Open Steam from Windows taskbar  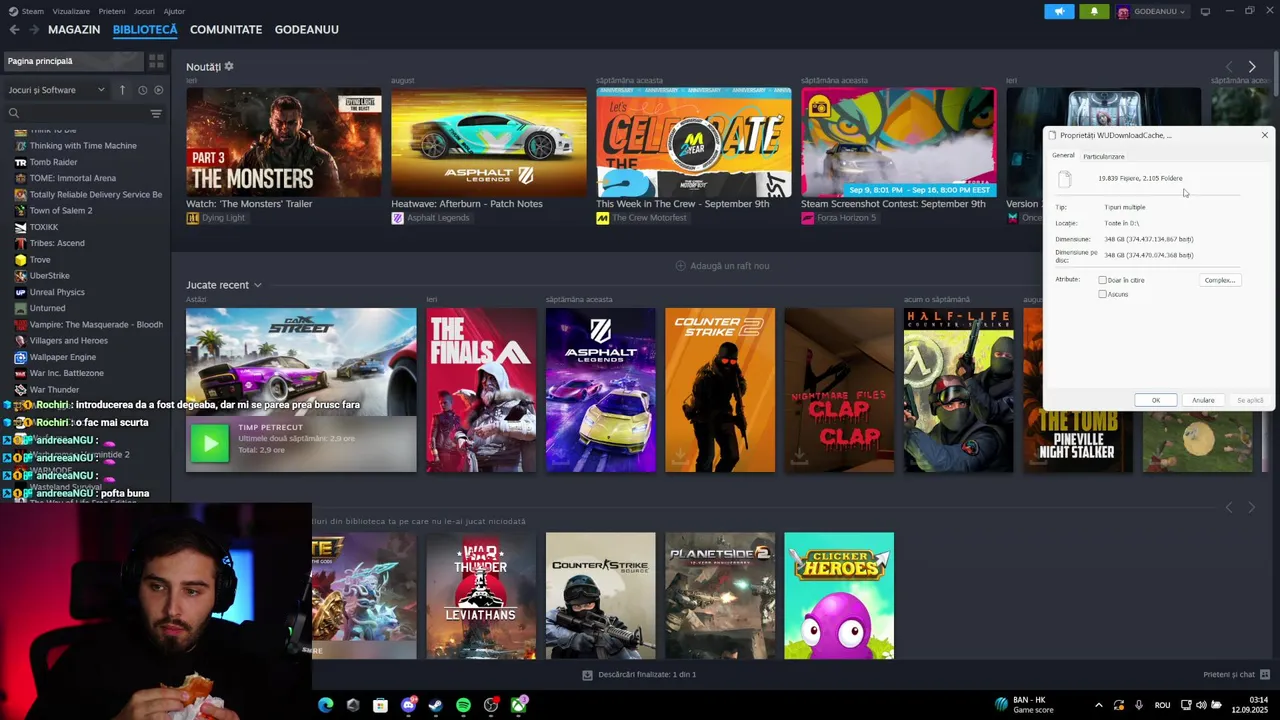click(435, 705)
